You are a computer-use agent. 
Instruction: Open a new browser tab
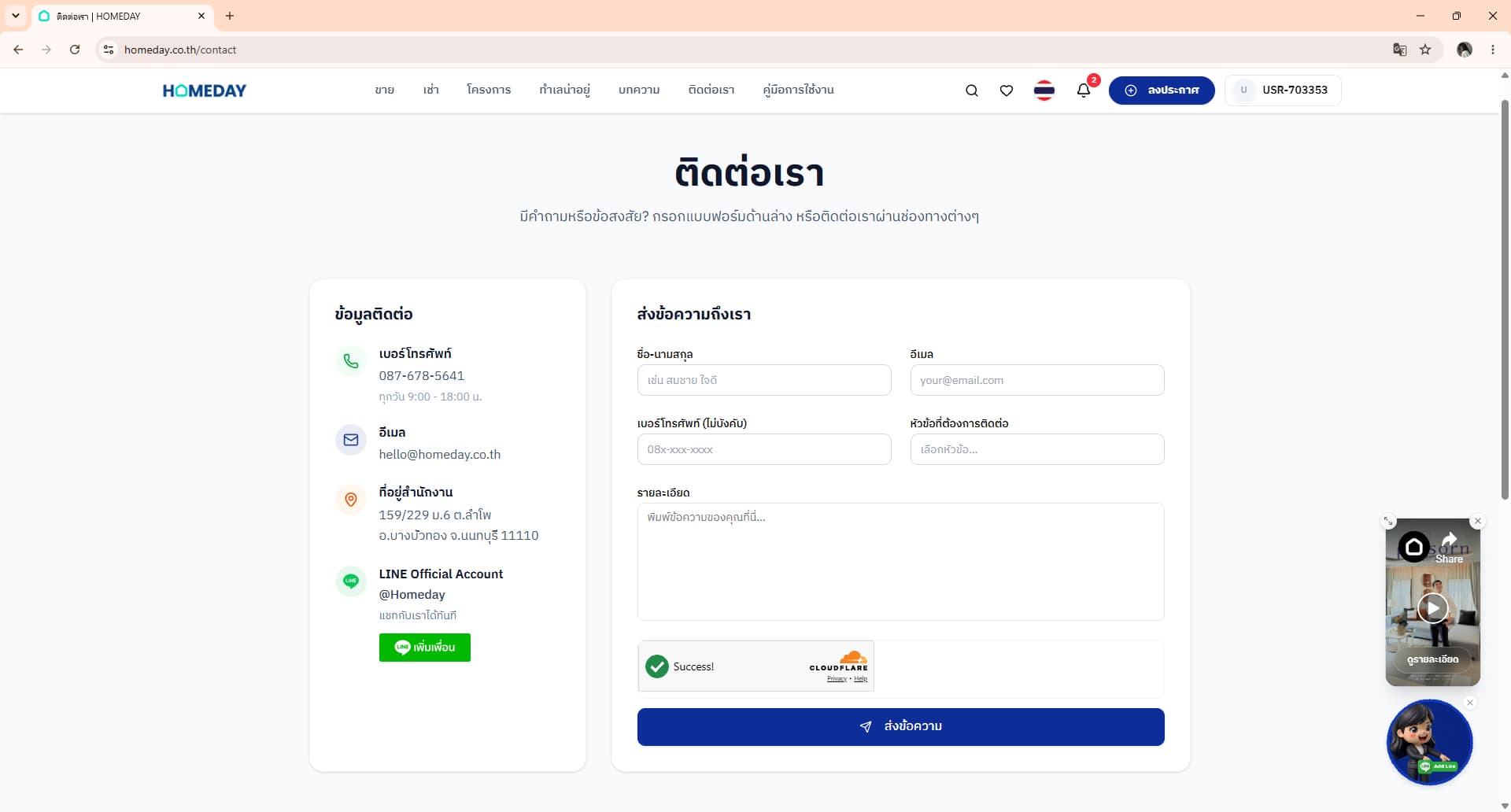[230, 16]
